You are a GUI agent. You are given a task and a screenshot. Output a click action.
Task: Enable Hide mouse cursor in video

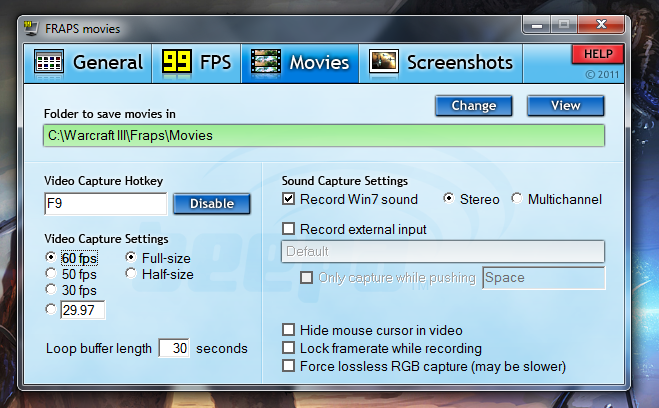[288, 330]
